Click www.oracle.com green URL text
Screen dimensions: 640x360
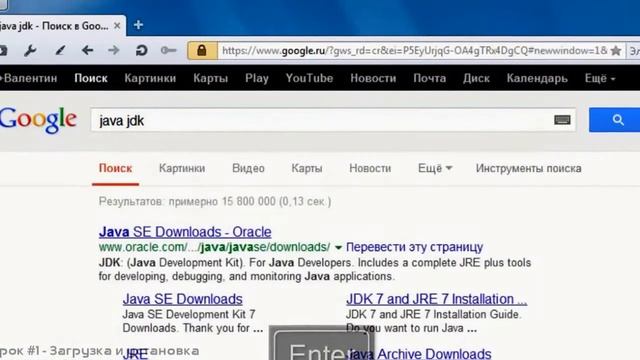[x=214, y=247]
